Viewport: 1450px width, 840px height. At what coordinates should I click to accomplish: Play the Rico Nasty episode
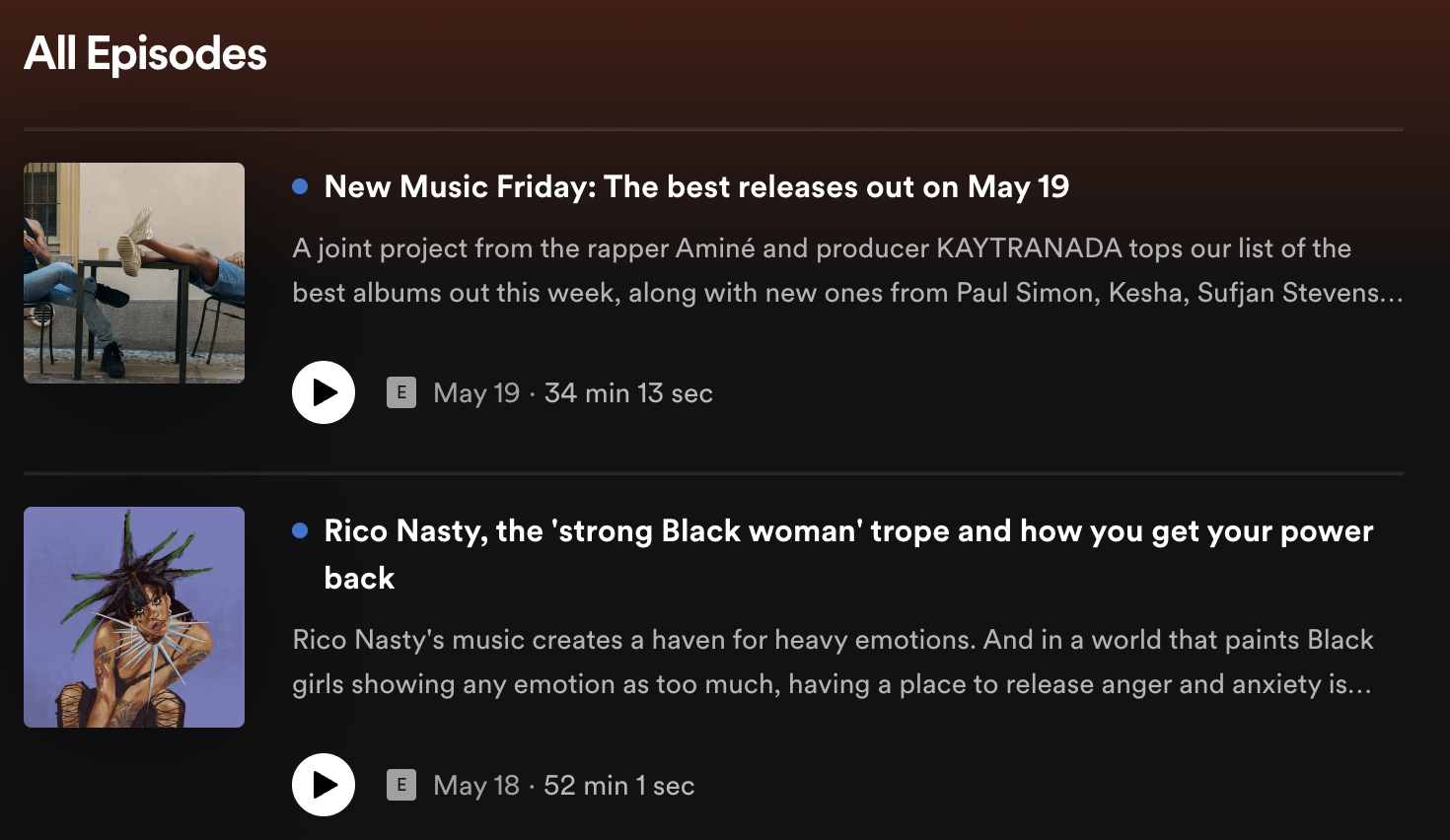click(324, 785)
